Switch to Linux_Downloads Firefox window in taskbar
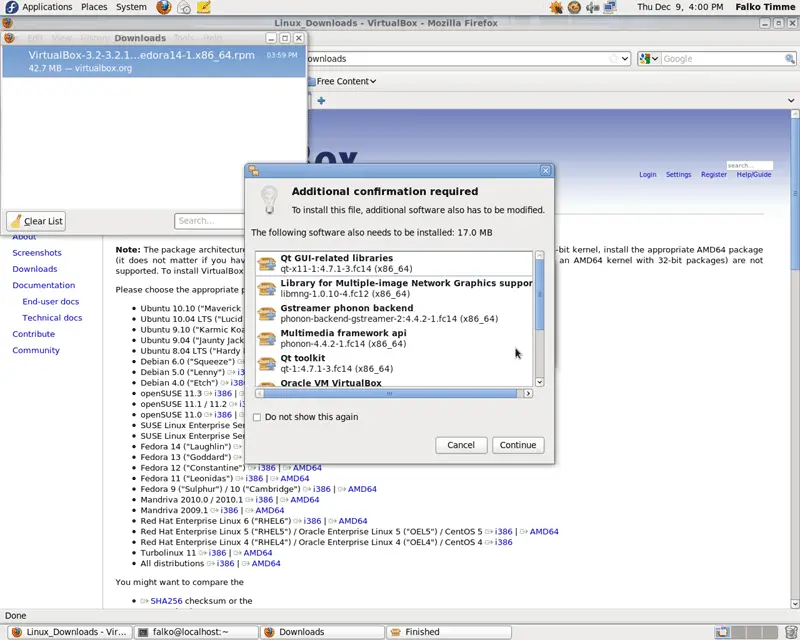Image resolution: width=800 pixels, height=640 pixels. click(70, 632)
